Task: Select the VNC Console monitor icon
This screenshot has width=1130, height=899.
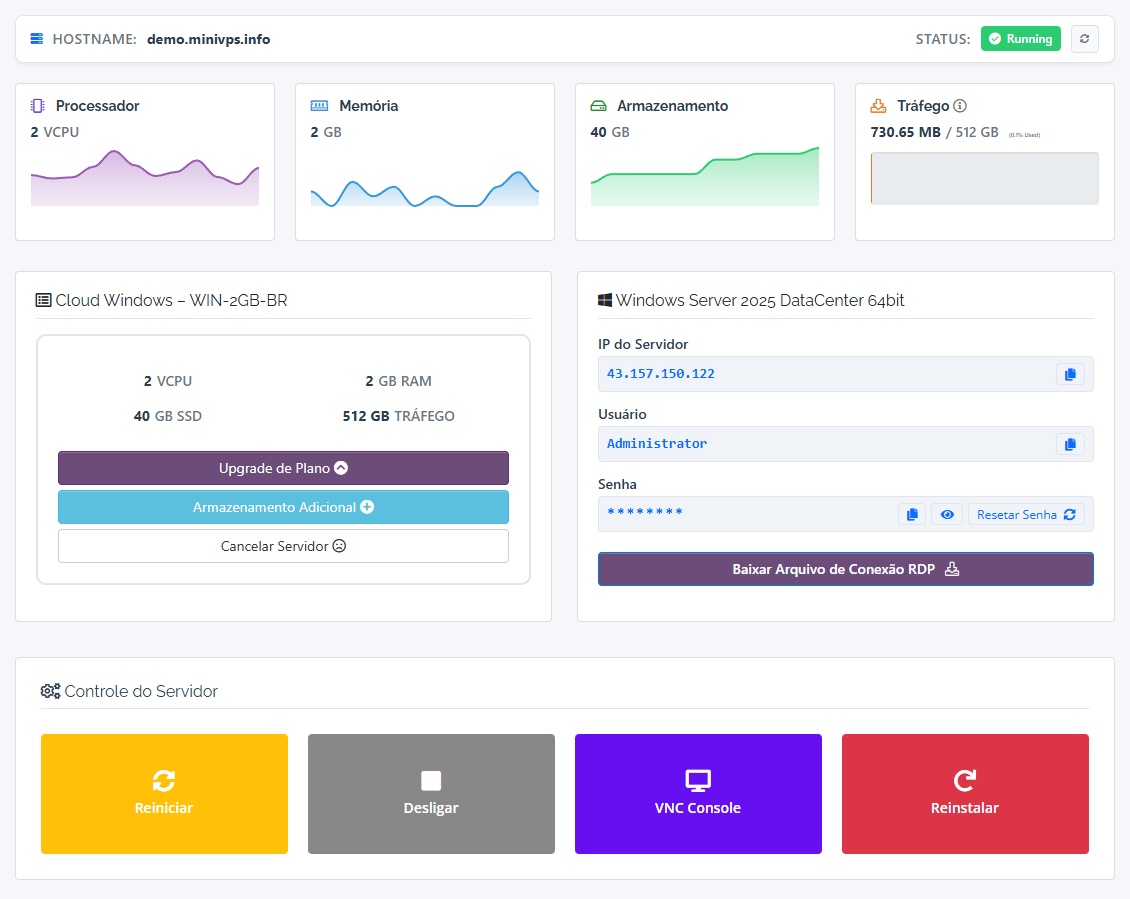Action: (x=697, y=781)
